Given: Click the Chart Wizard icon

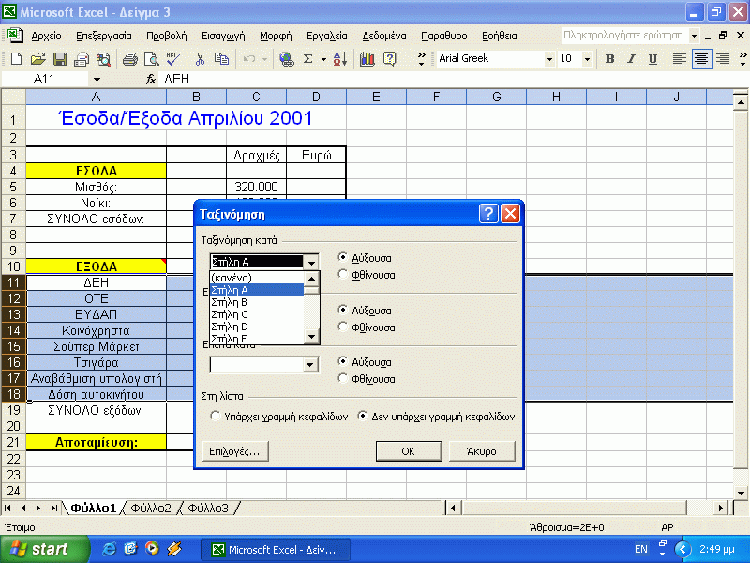Looking at the screenshot, I should point(367,59).
